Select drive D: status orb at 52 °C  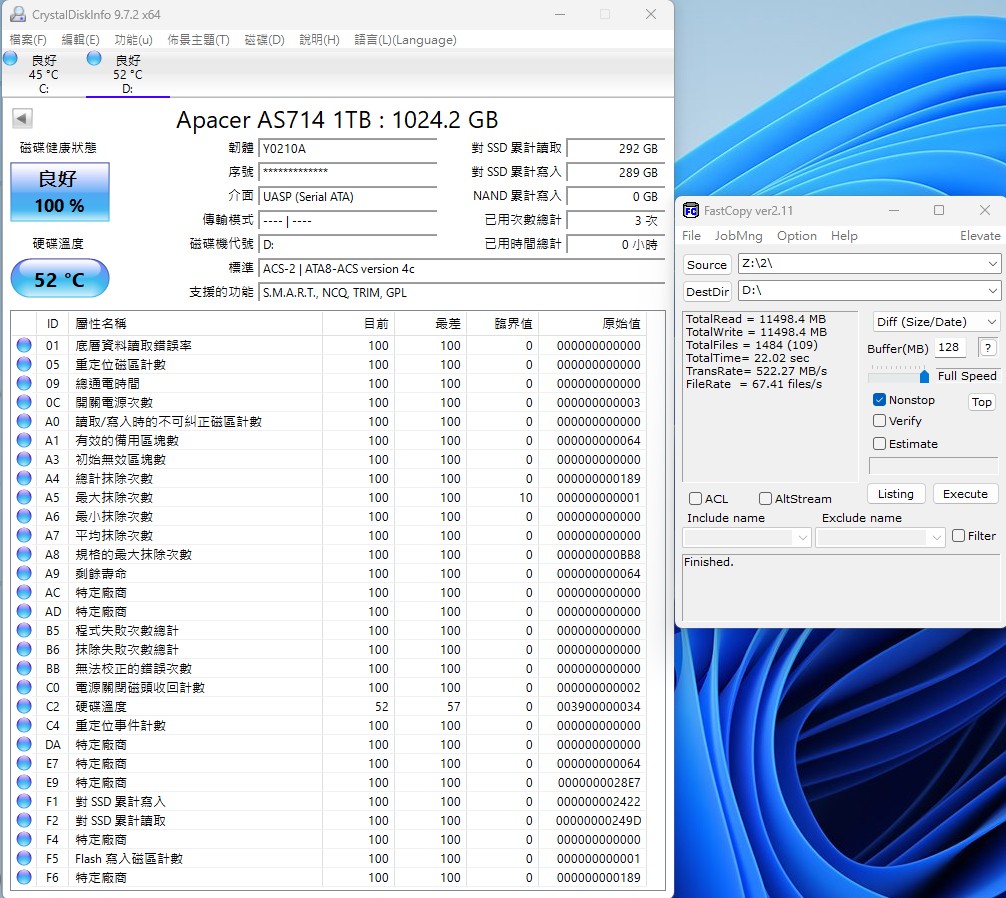pyautogui.click(x=94, y=58)
